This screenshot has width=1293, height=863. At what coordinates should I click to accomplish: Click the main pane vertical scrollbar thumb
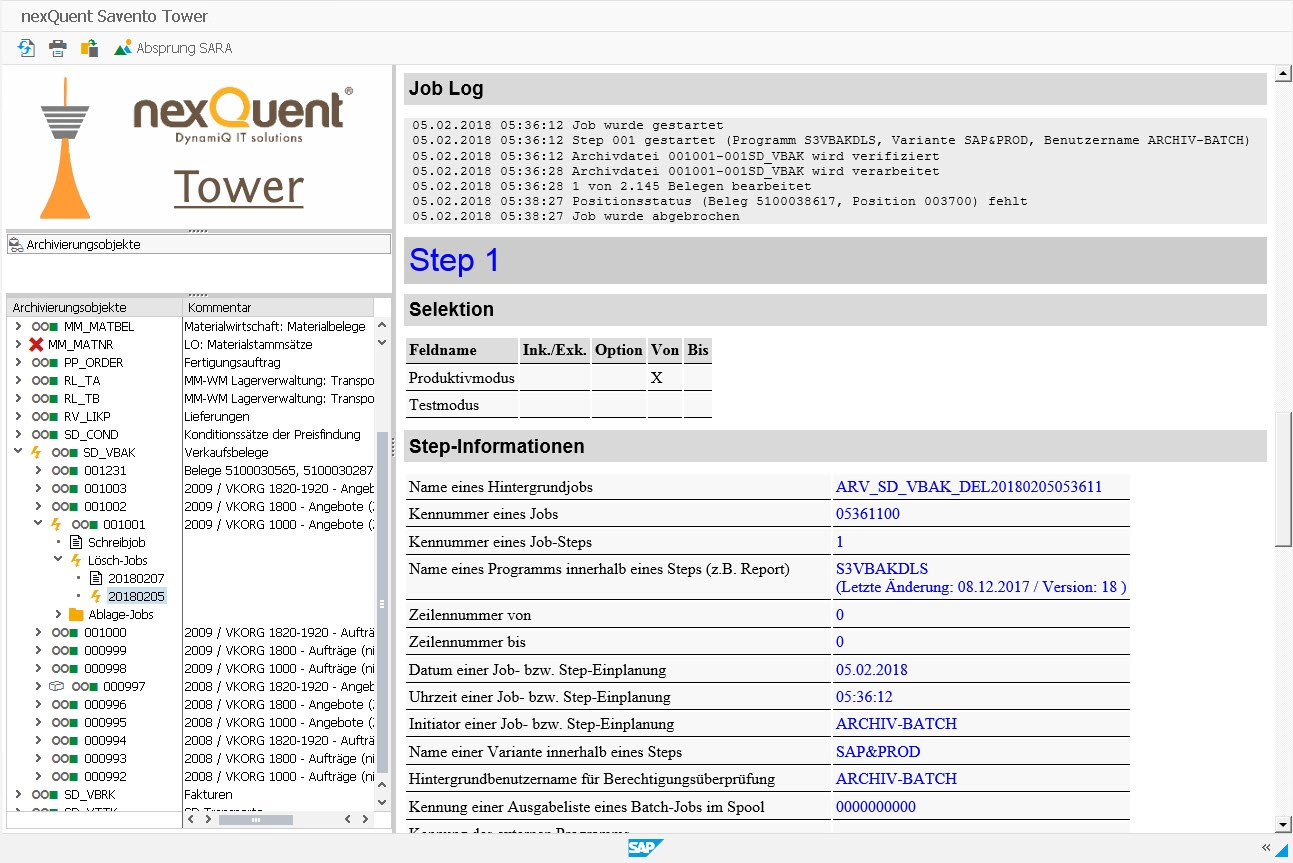(1284, 478)
